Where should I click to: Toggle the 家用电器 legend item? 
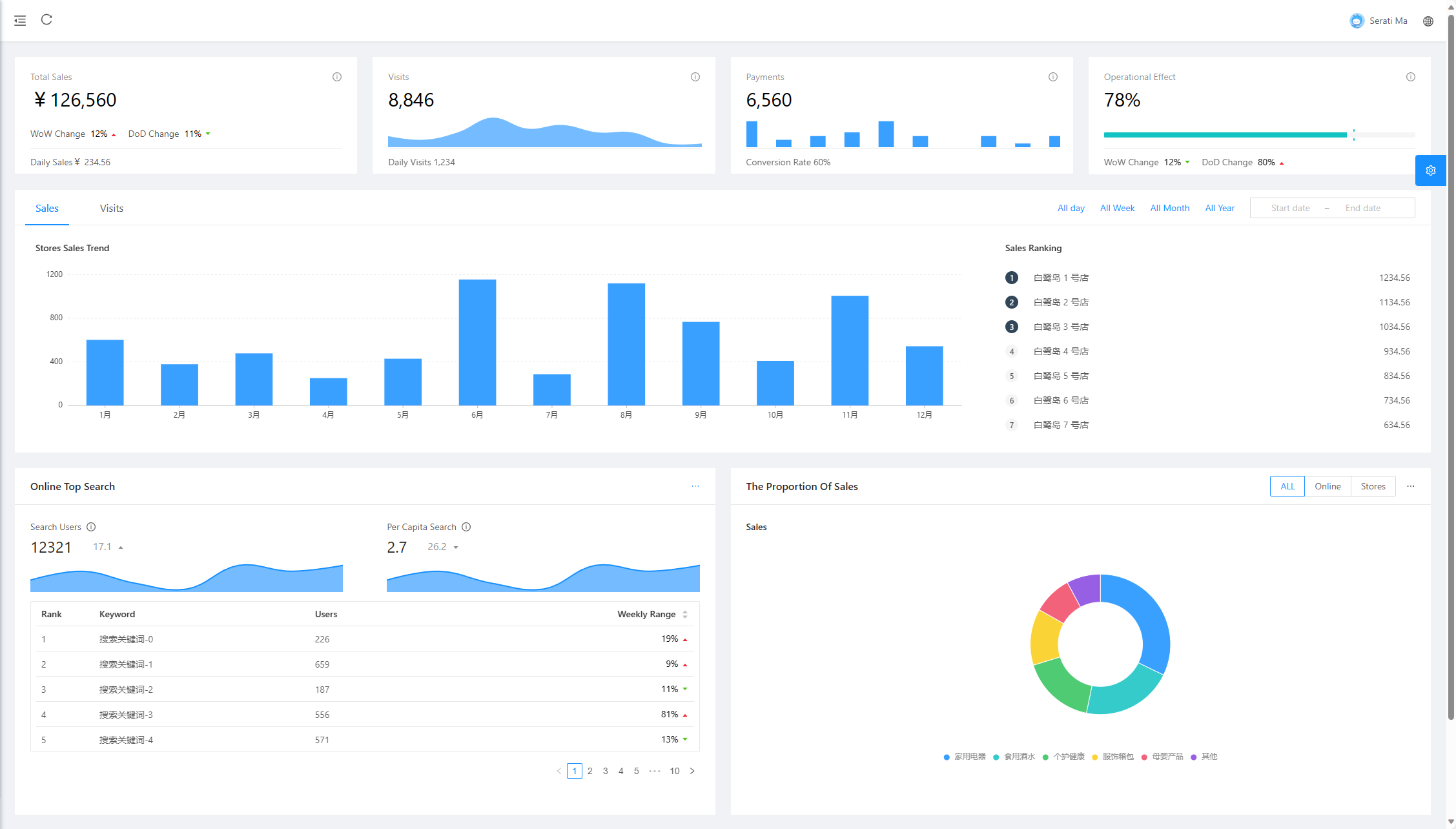click(x=965, y=757)
